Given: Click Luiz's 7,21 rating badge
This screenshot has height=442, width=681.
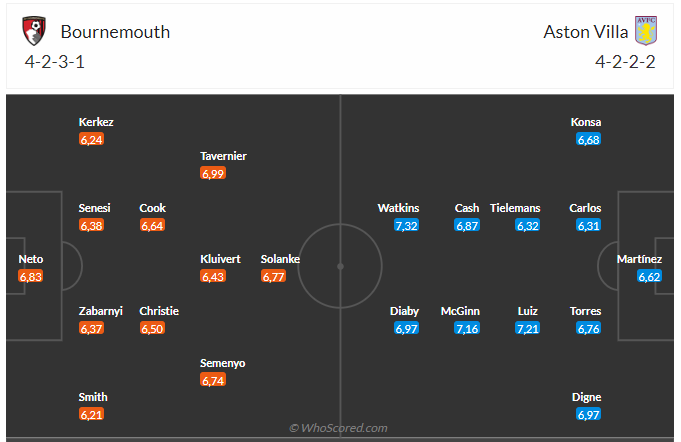Looking at the screenshot, I should (528, 329).
